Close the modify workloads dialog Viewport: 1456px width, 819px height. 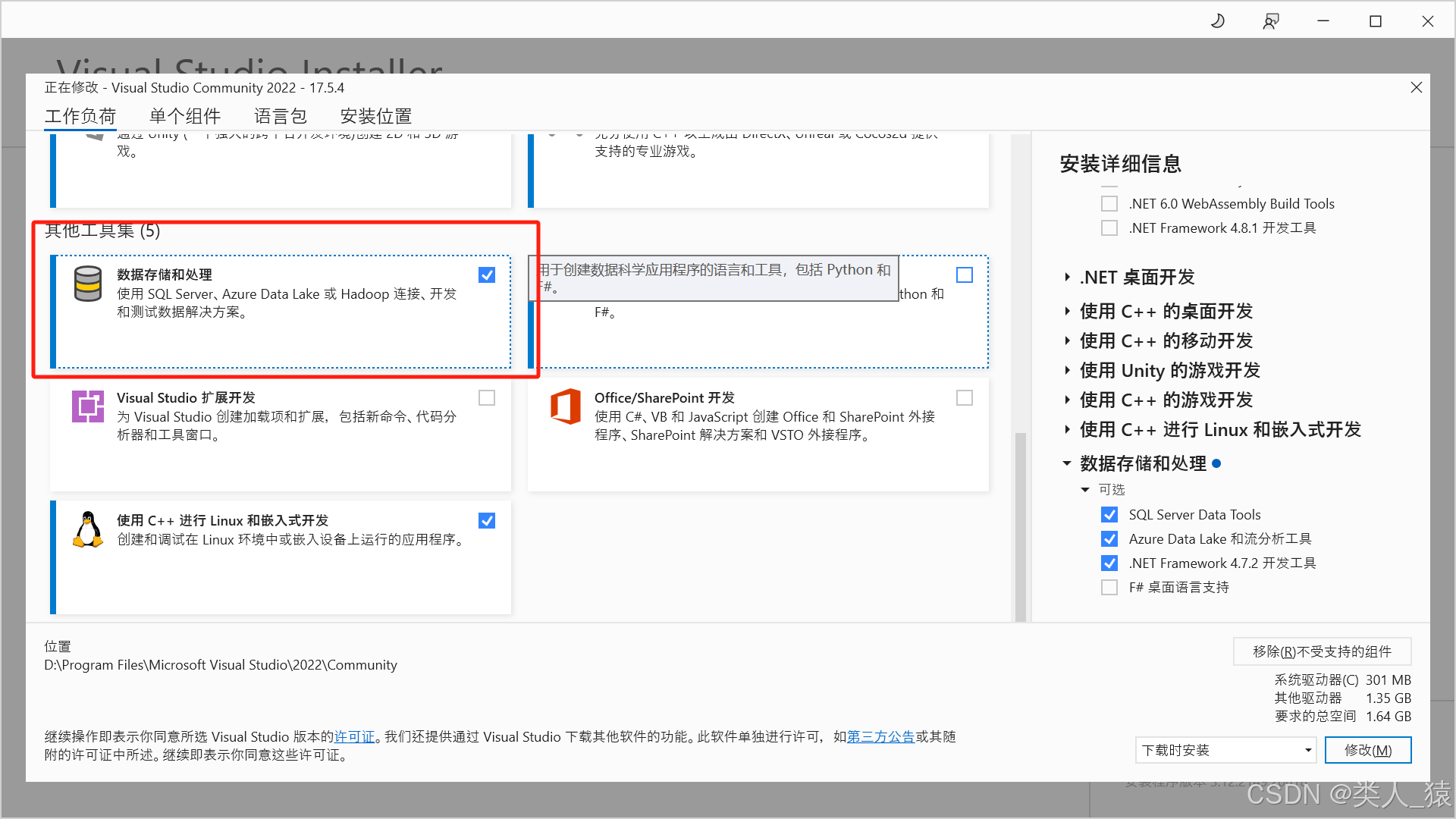click(1416, 87)
